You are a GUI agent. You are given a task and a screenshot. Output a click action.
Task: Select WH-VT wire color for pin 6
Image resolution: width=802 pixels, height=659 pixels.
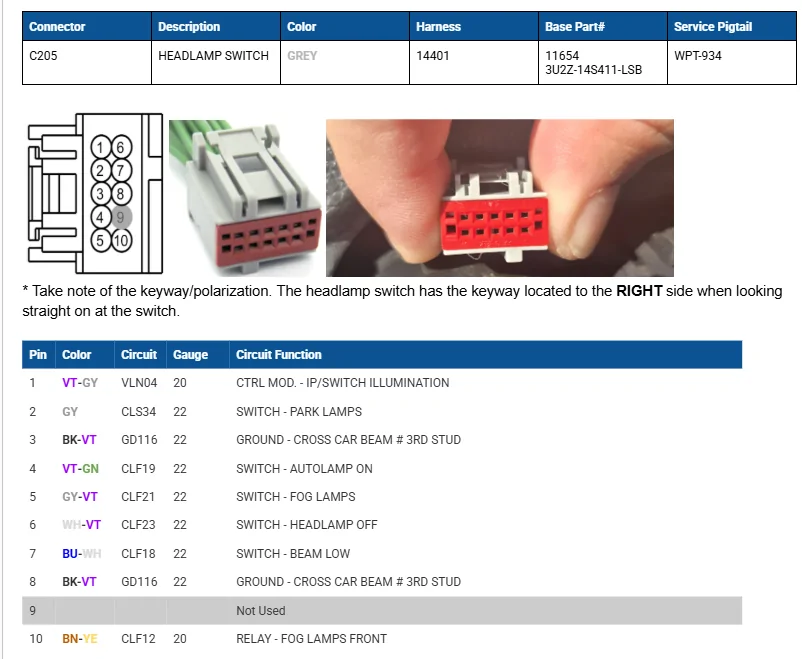pos(81,524)
